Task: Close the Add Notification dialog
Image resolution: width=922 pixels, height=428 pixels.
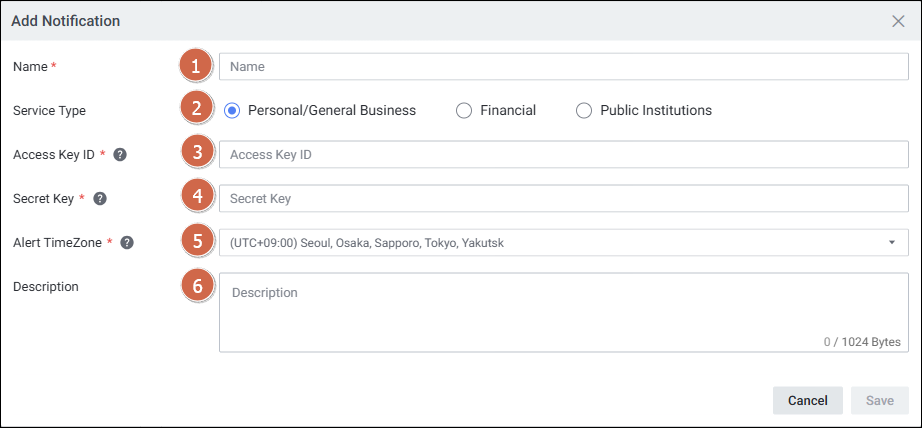Action: (x=898, y=21)
